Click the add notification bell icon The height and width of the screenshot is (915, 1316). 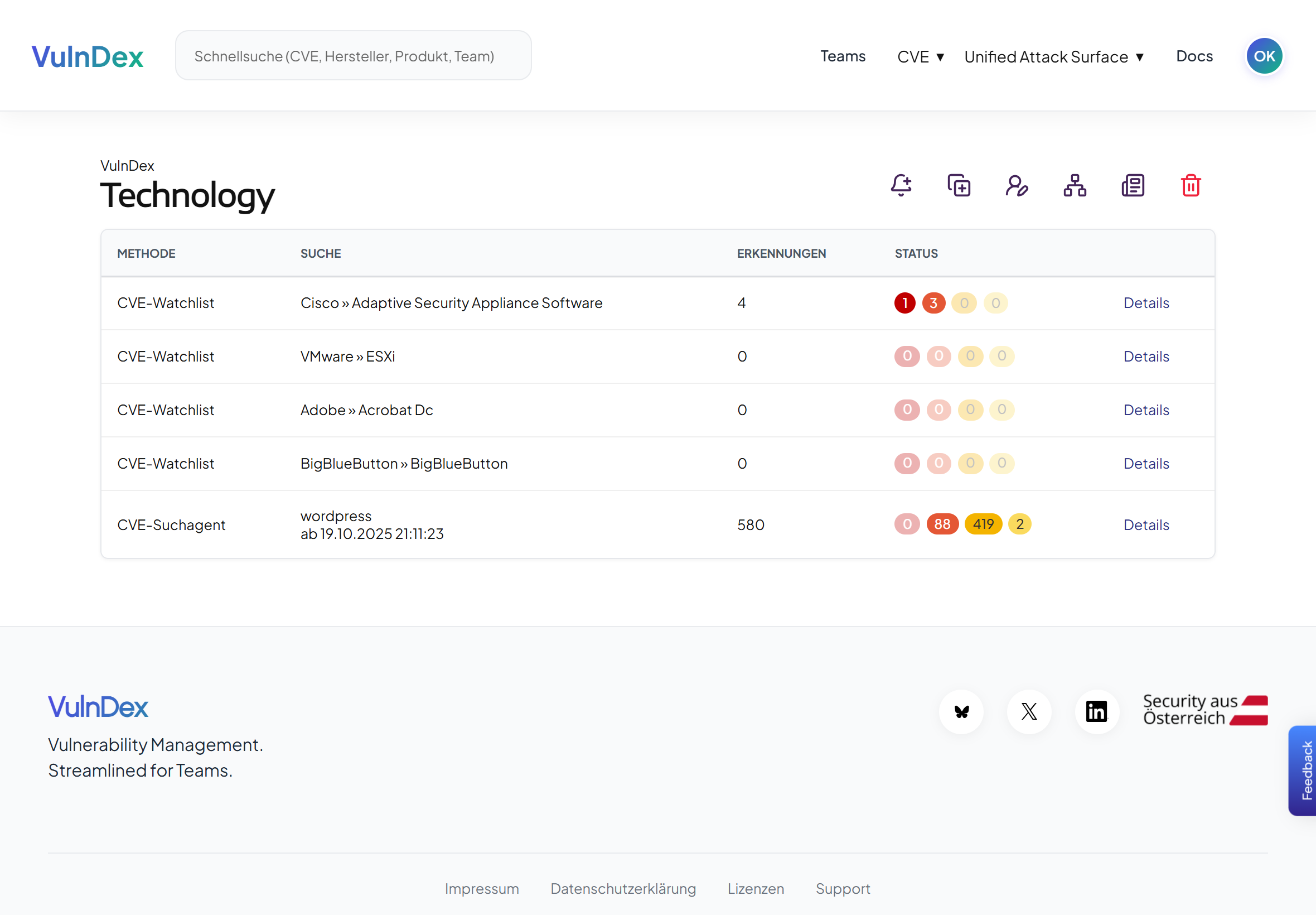point(901,185)
